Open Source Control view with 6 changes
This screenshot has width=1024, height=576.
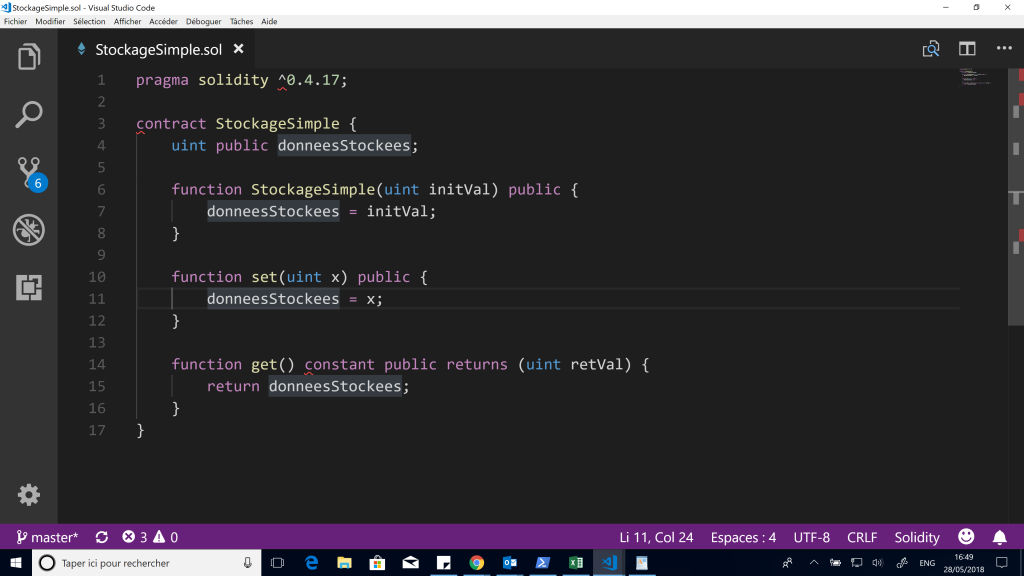point(30,173)
